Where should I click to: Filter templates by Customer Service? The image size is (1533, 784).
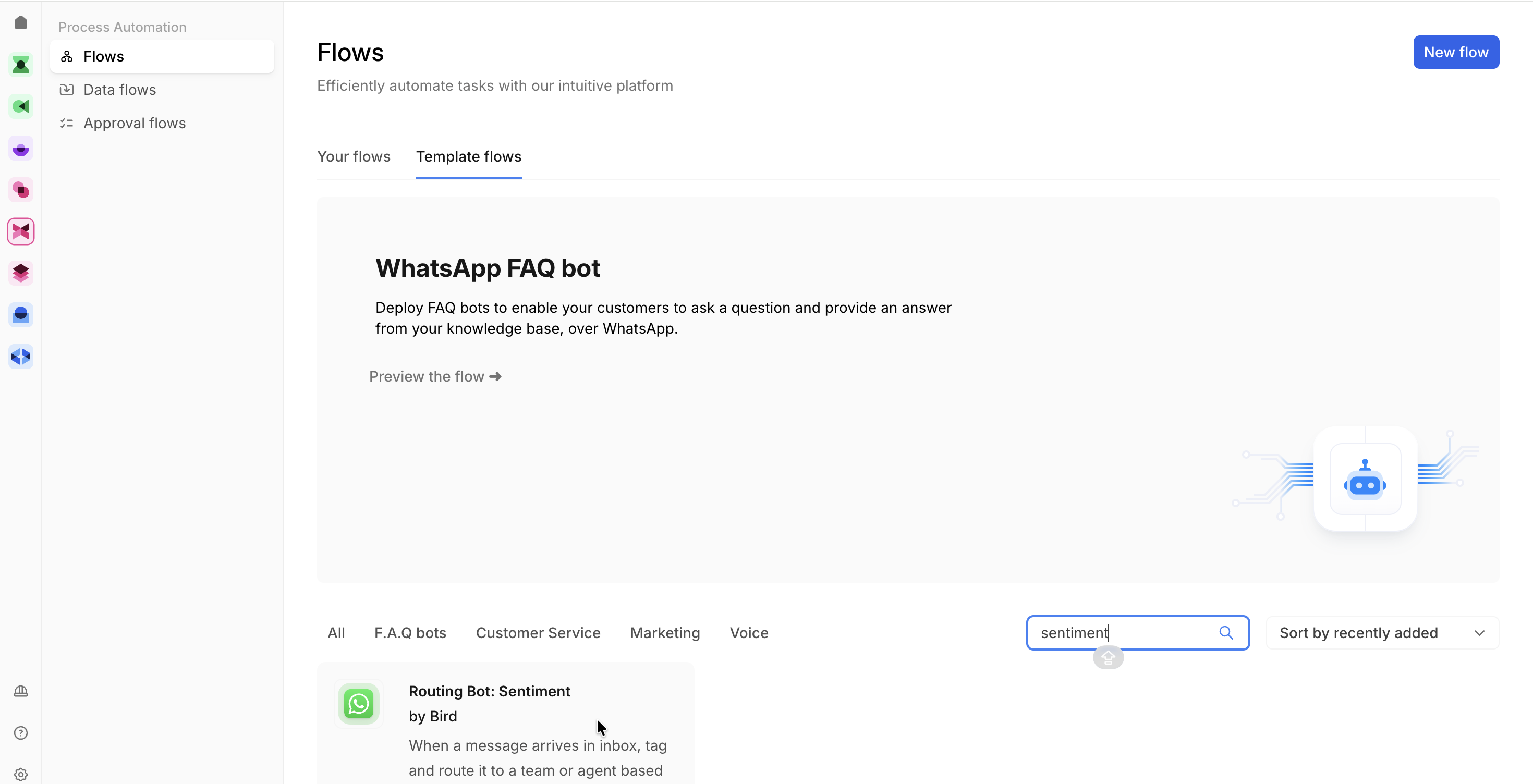point(538,632)
